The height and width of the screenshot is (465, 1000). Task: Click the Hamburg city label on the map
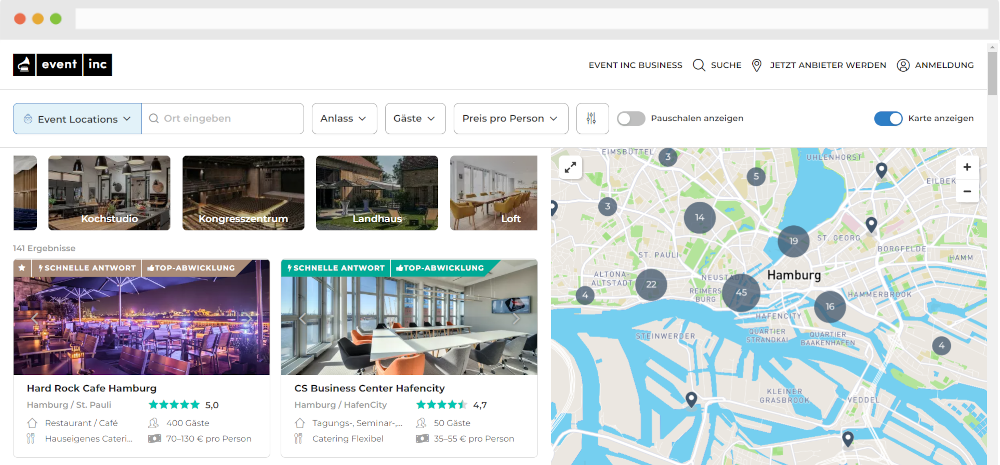(x=793, y=276)
